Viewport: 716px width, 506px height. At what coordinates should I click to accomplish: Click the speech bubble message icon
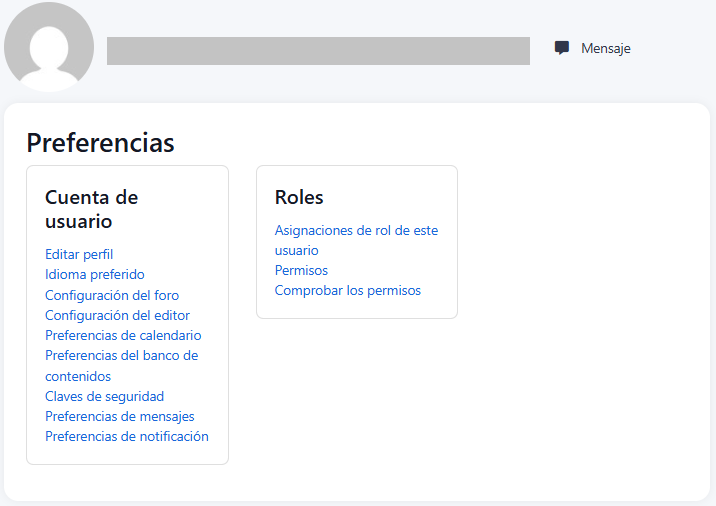tap(562, 48)
